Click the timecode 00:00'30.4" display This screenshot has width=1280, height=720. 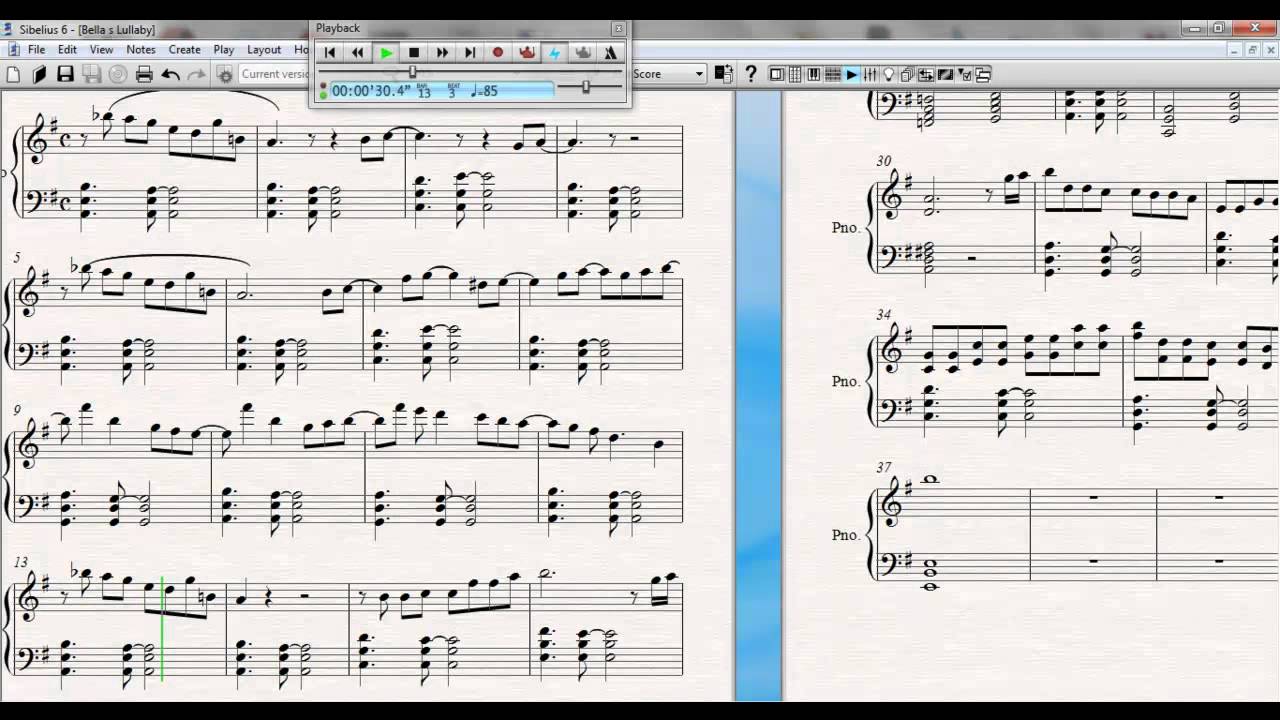371,91
